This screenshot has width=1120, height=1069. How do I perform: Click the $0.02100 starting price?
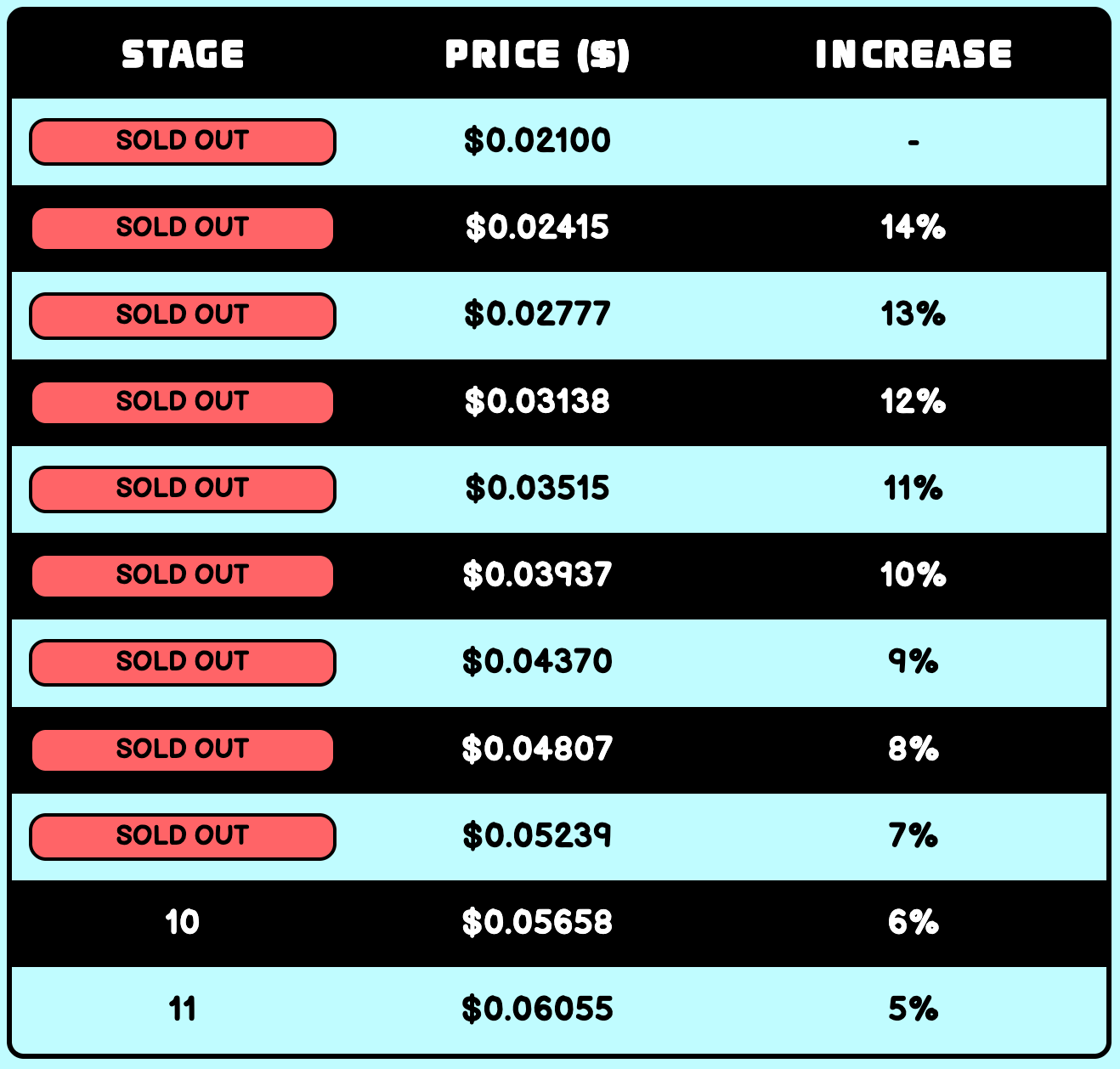(537, 141)
